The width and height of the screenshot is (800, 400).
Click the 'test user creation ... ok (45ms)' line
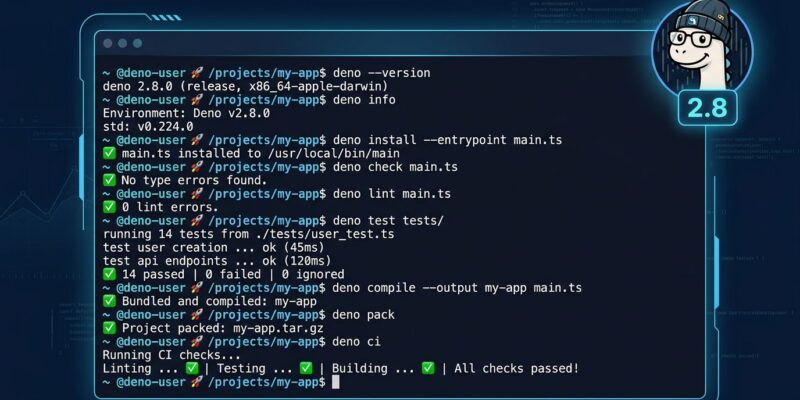click(214, 247)
